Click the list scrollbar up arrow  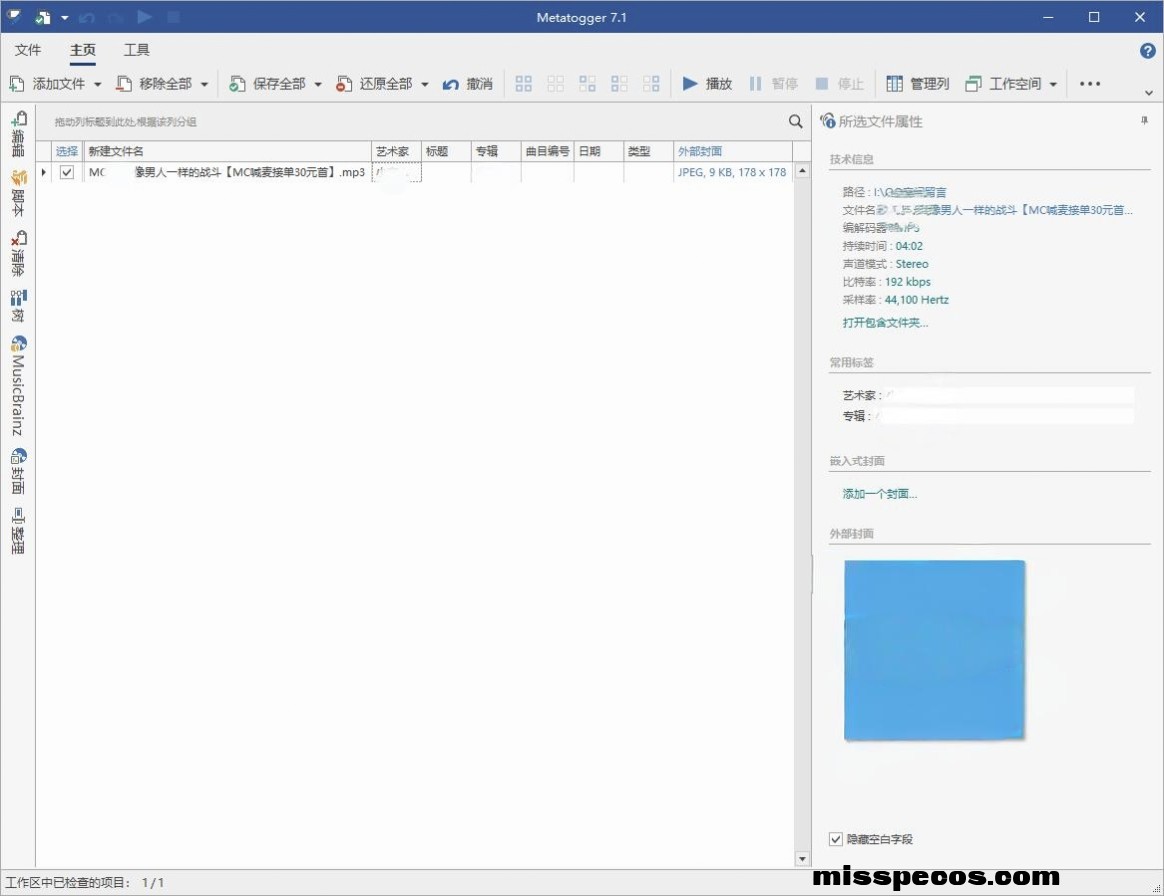coord(802,171)
